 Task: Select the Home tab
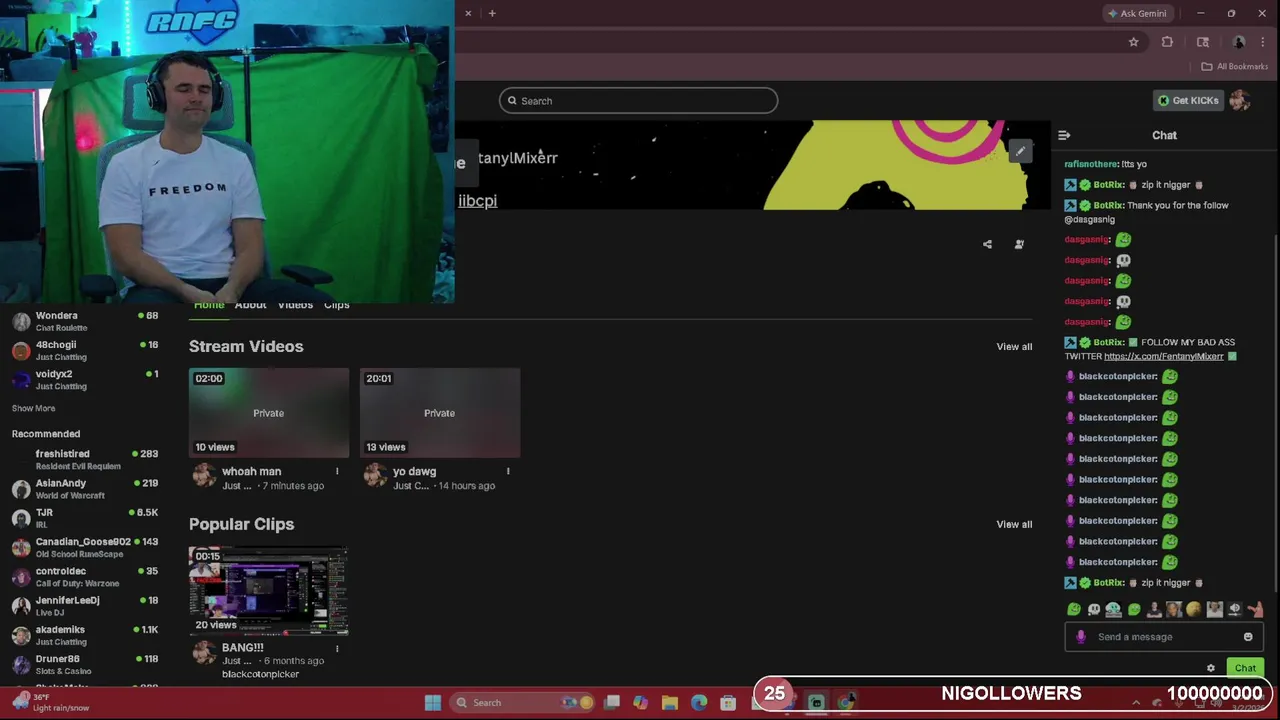(x=209, y=305)
